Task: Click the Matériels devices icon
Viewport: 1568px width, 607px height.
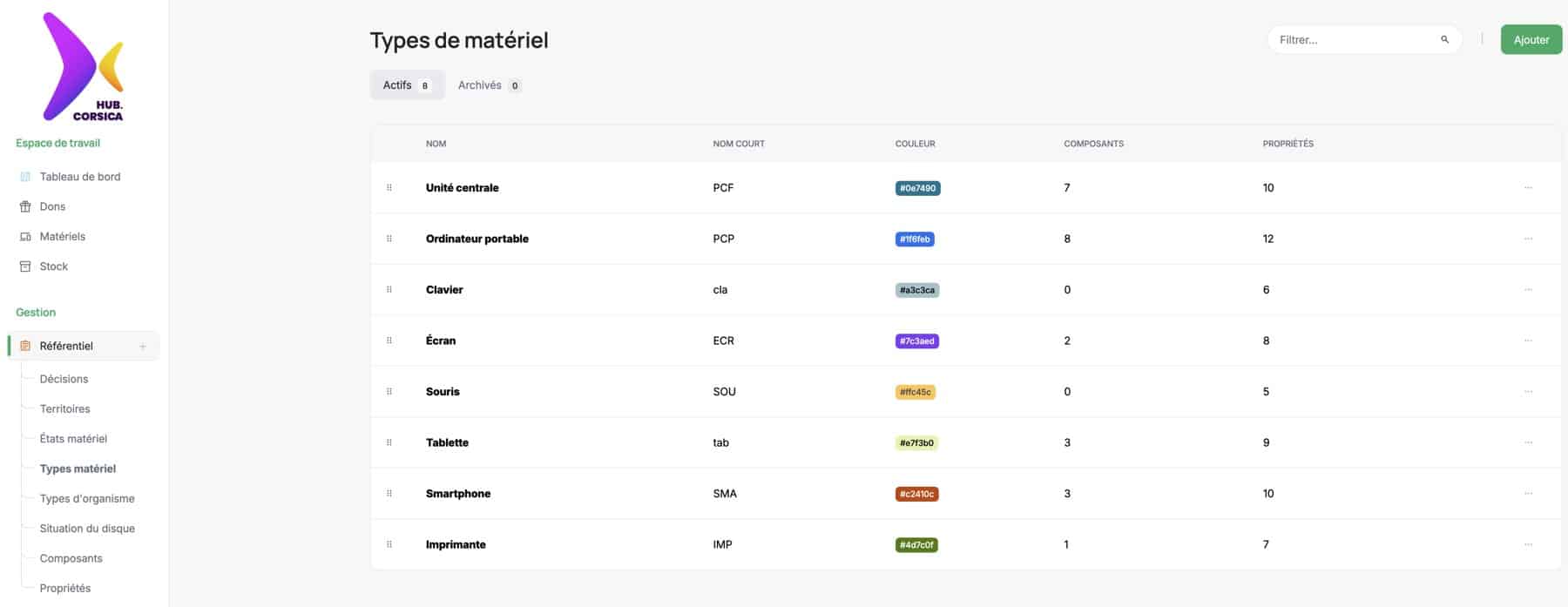Action: (25, 237)
